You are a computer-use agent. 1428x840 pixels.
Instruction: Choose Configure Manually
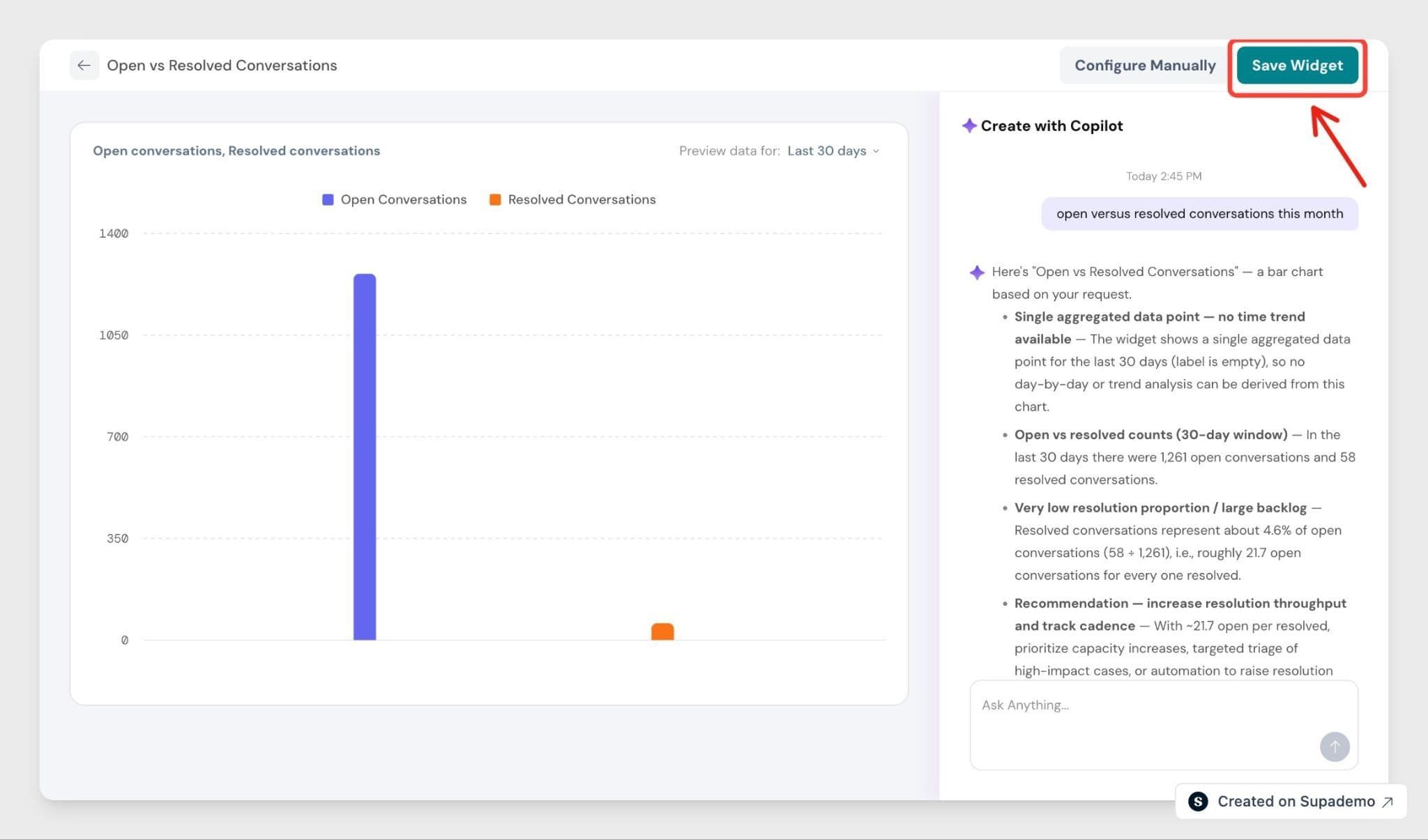[x=1145, y=66]
